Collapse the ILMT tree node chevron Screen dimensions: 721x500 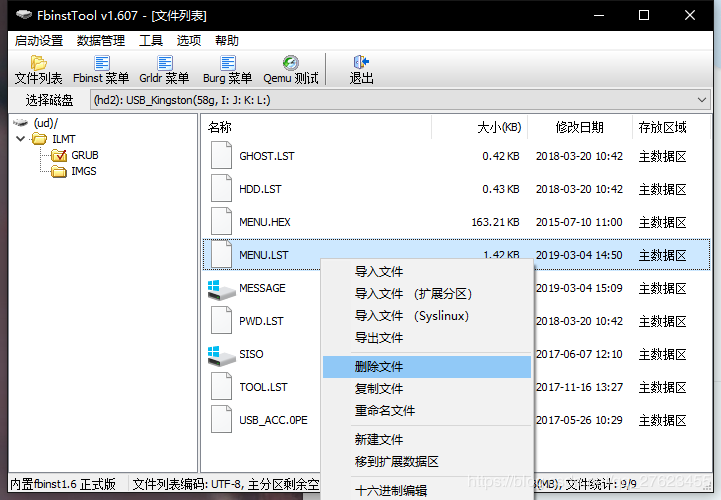click(21, 138)
